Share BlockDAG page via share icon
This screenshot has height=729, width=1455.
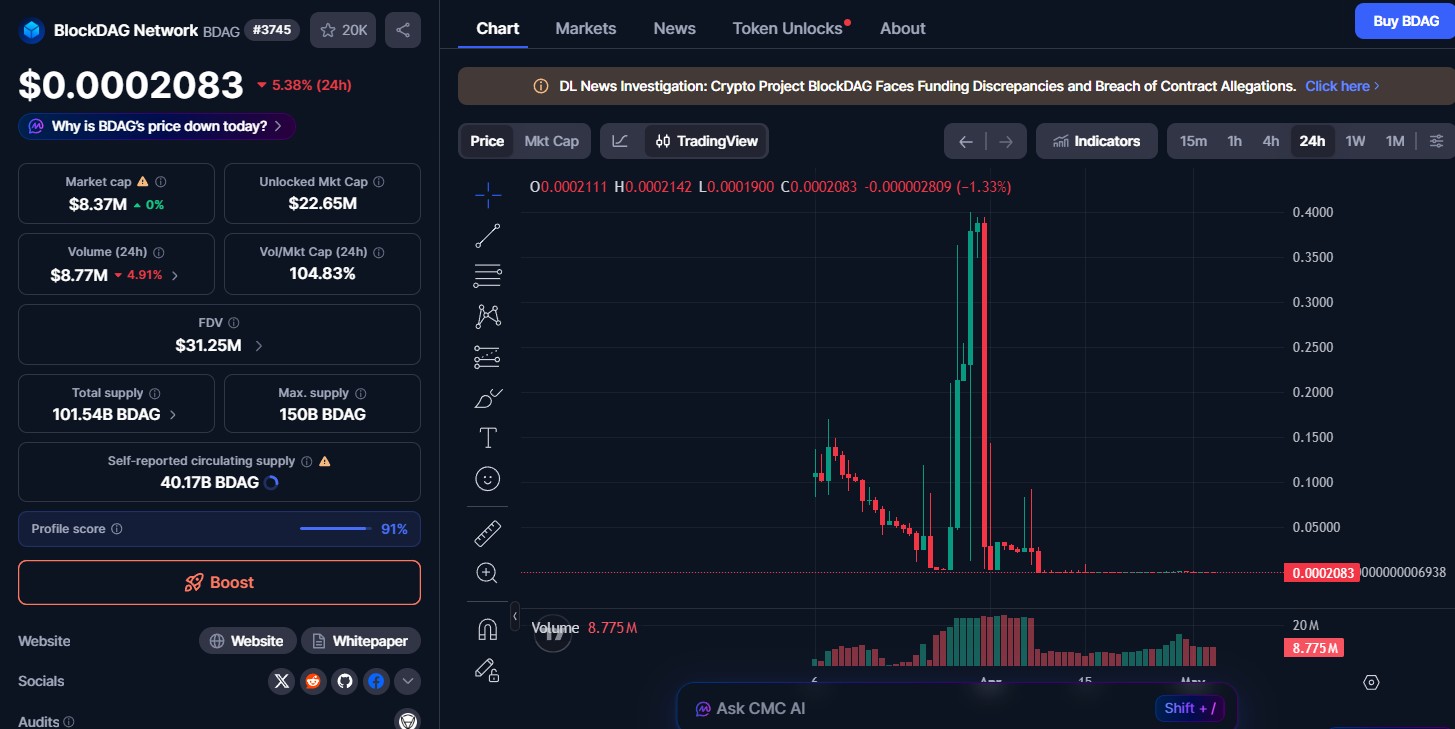403,30
